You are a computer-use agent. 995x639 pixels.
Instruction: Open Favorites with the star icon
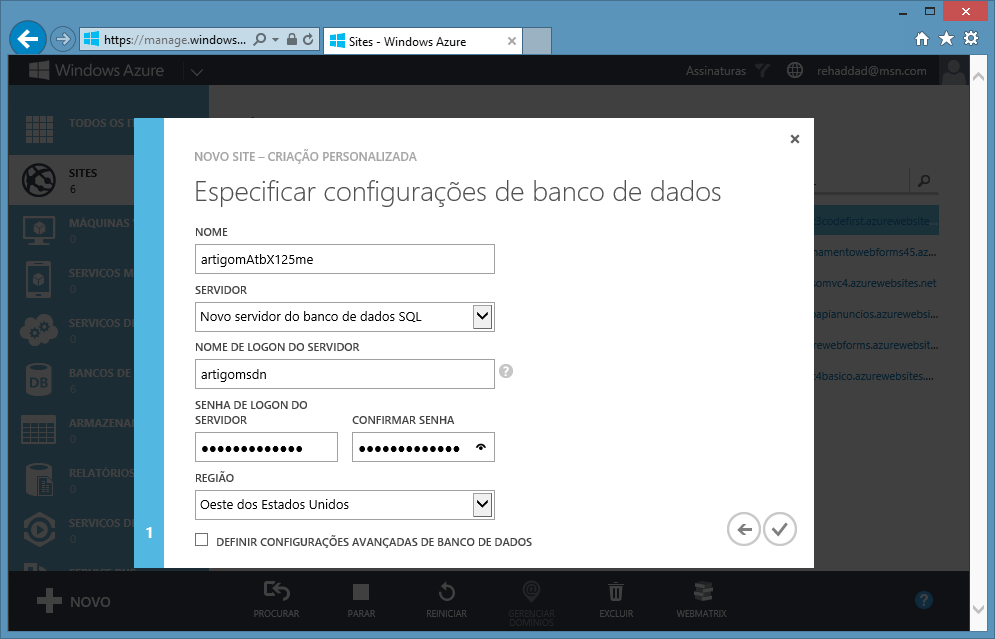click(946, 39)
